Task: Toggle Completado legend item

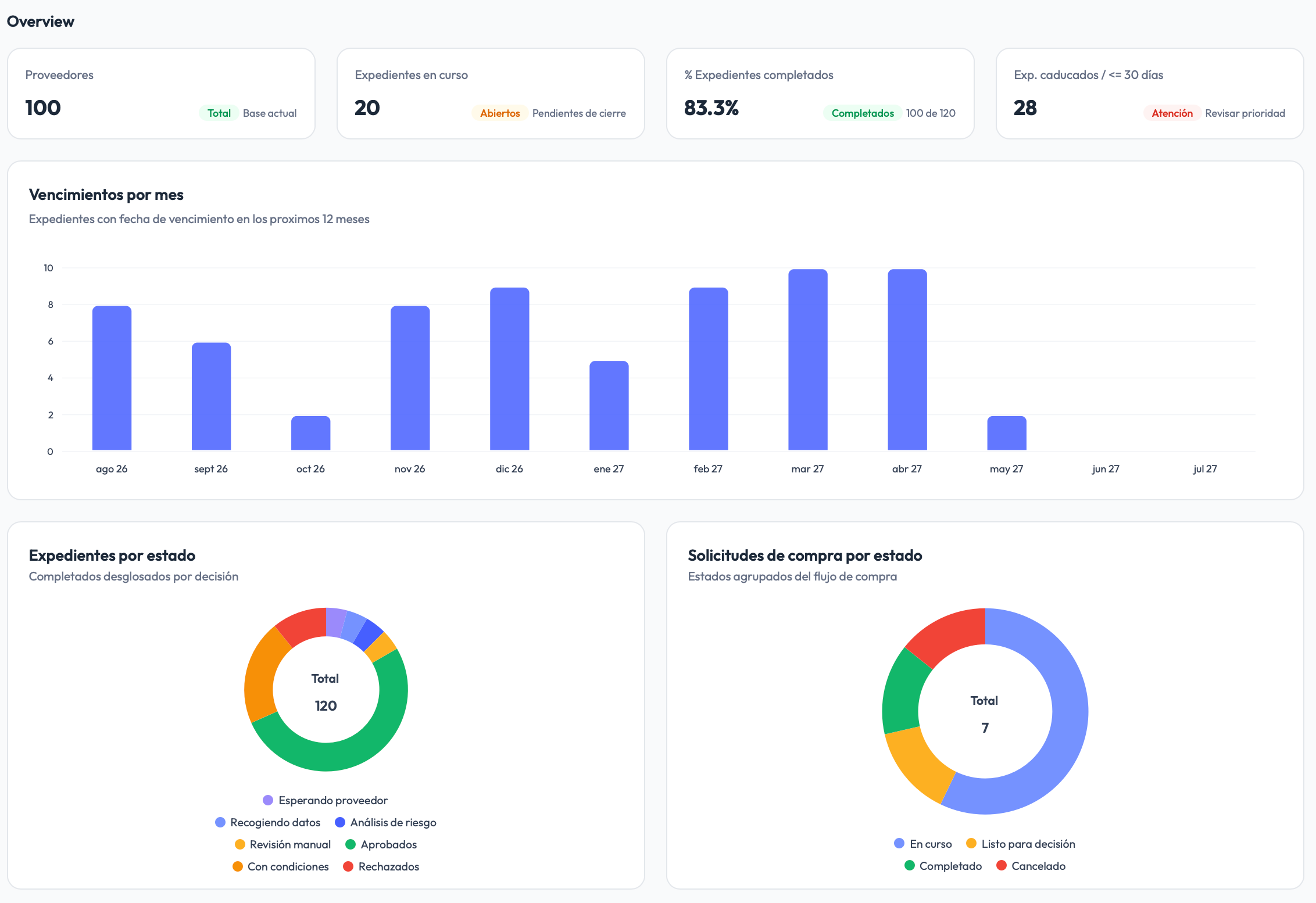Action: tap(943, 866)
